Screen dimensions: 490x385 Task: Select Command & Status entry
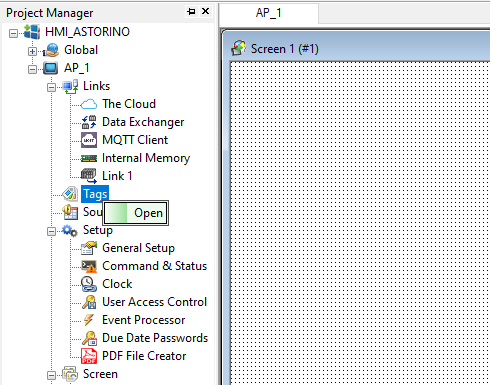(154, 266)
